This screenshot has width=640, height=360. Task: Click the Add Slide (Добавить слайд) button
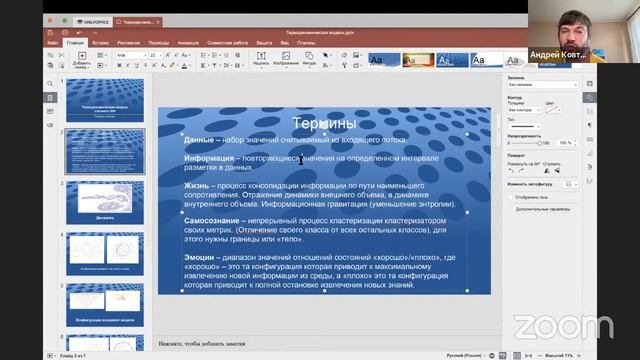pyautogui.click(x=82, y=59)
